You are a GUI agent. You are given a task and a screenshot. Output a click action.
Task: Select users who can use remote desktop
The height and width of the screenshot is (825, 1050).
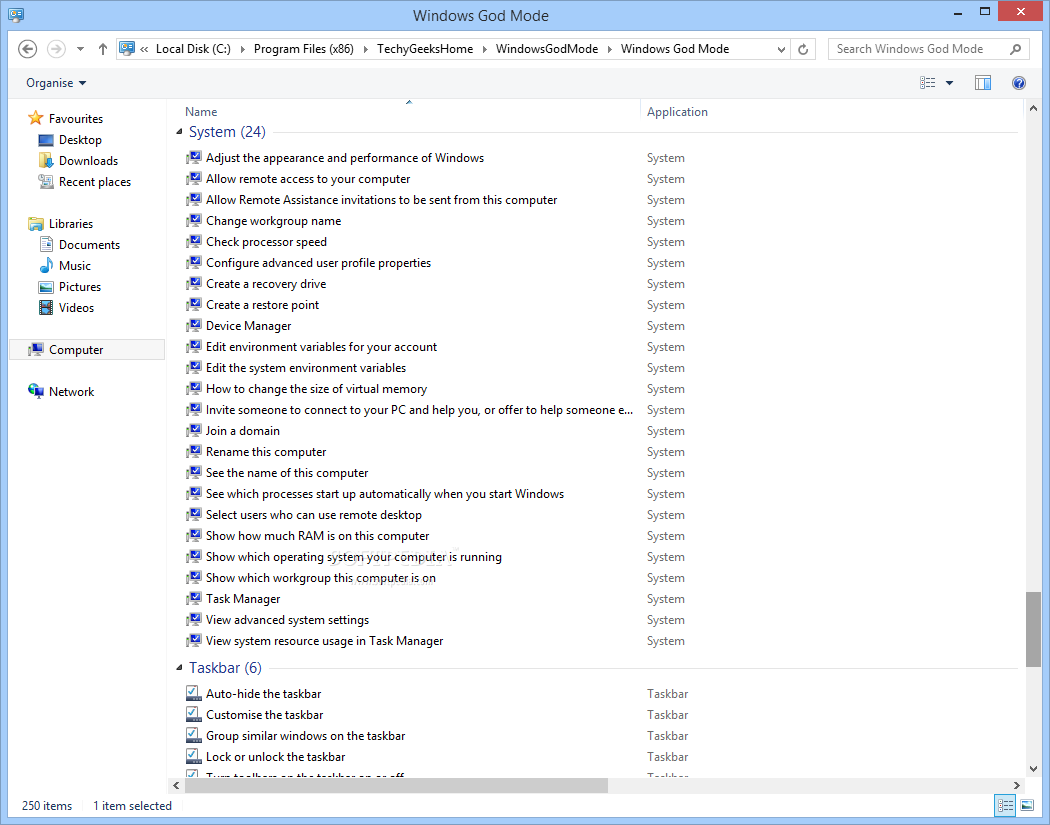click(313, 515)
